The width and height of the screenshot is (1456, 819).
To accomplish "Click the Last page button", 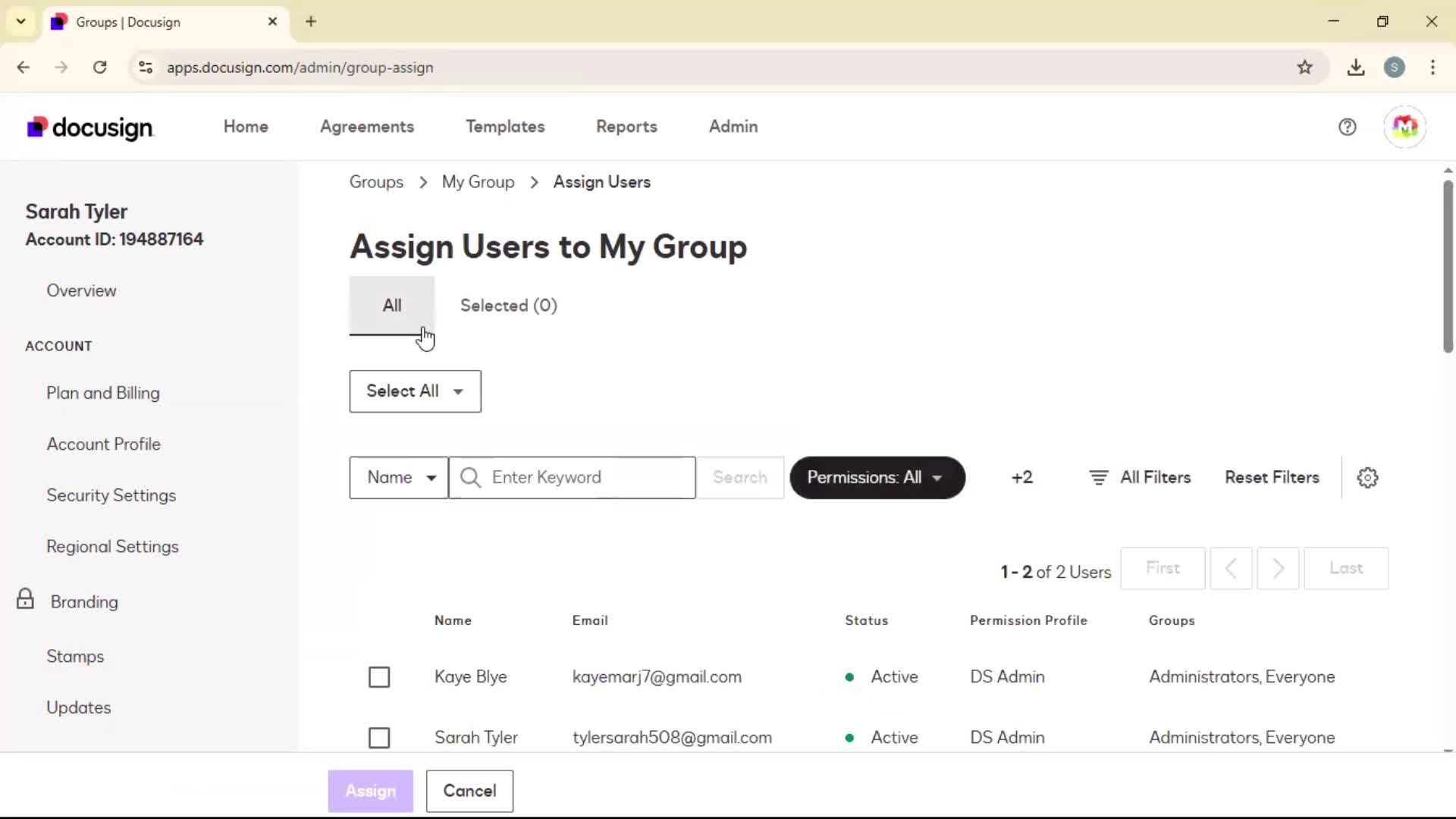I will click(x=1346, y=568).
